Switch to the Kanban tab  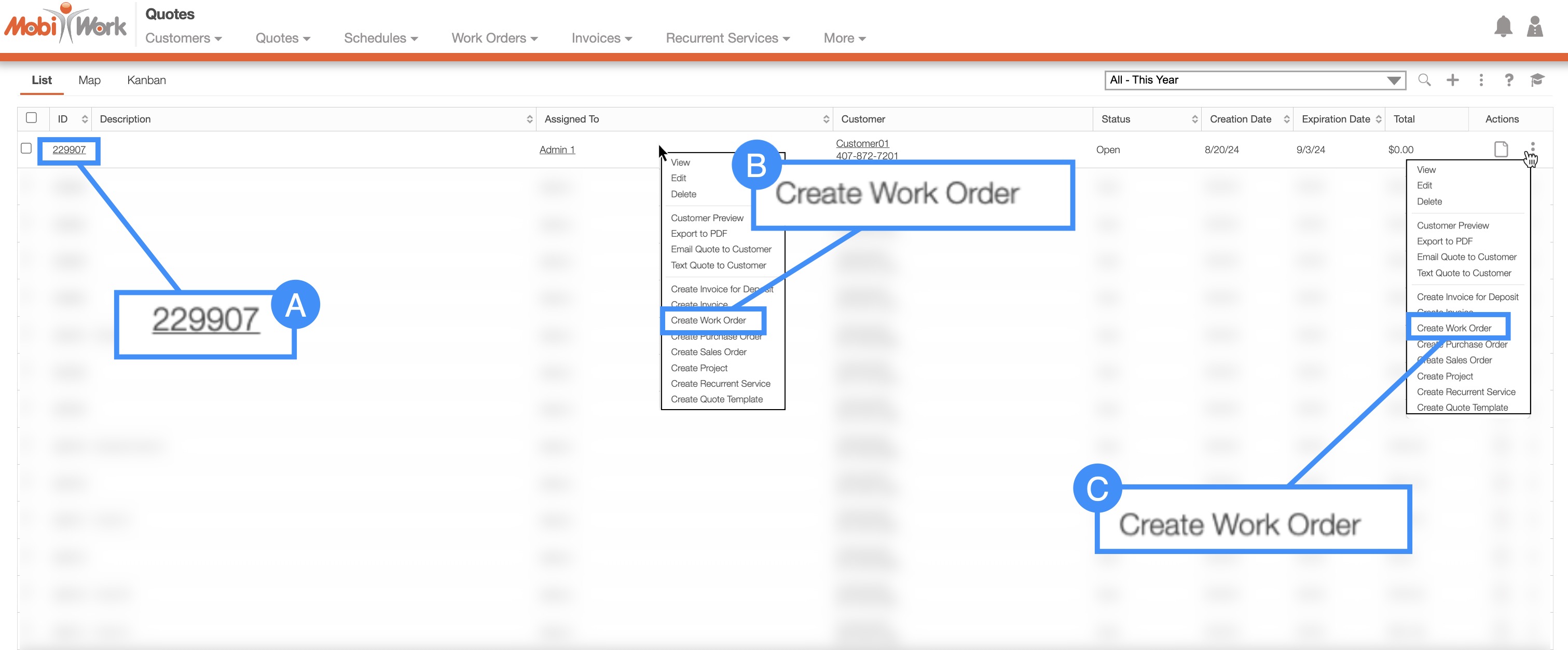[x=146, y=80]
